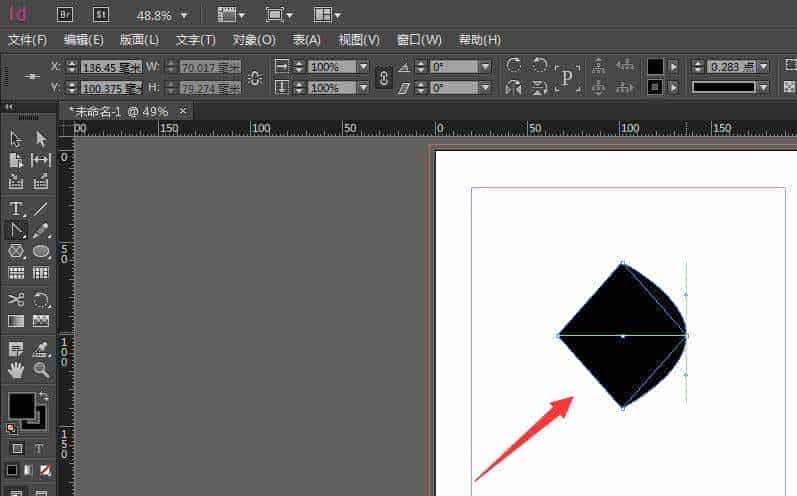Select the vertical grid tool

[41, 273]
